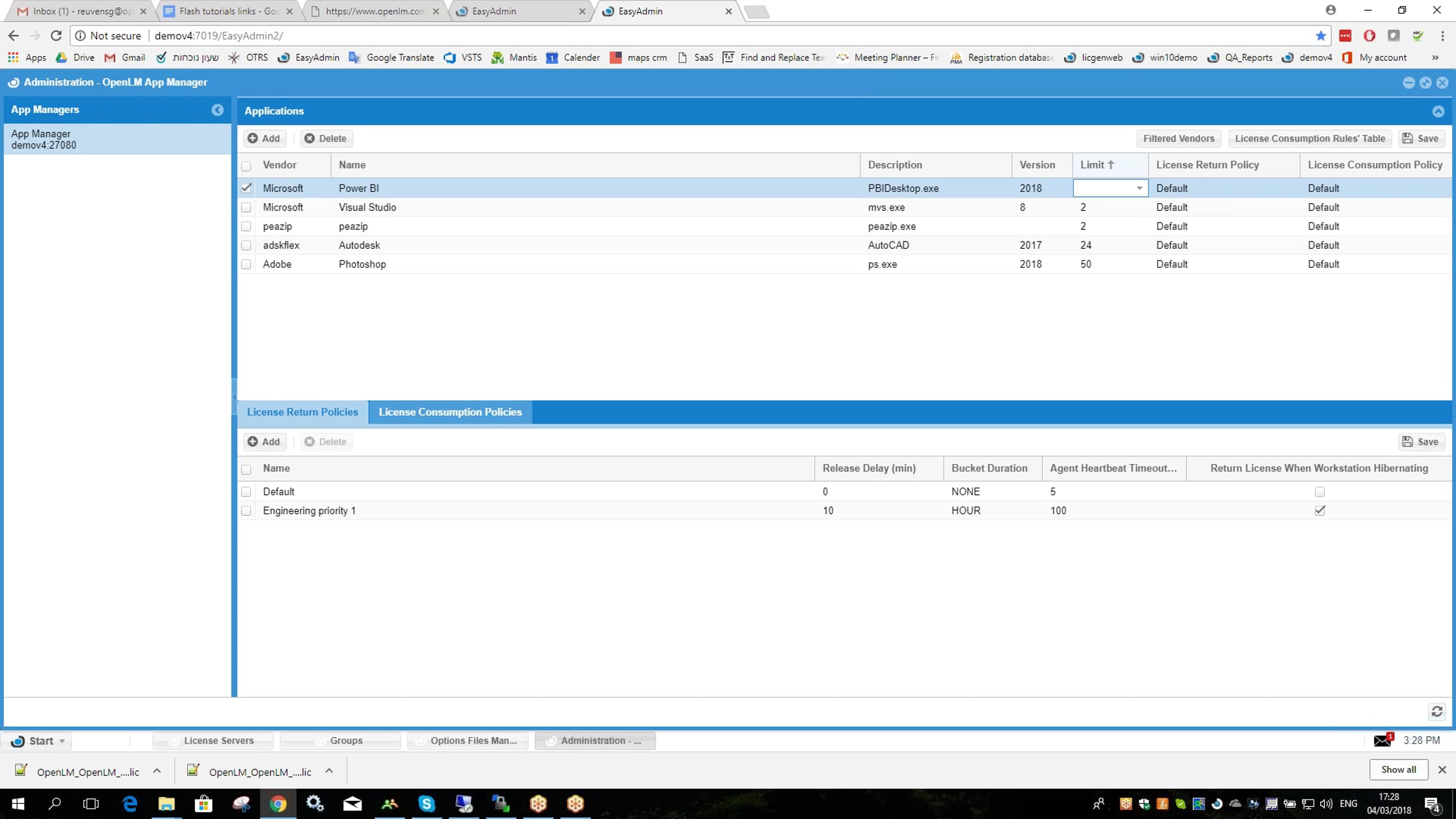1456x819 pixels.
Task: Reload the browser page
Action: tap(56, 36)
